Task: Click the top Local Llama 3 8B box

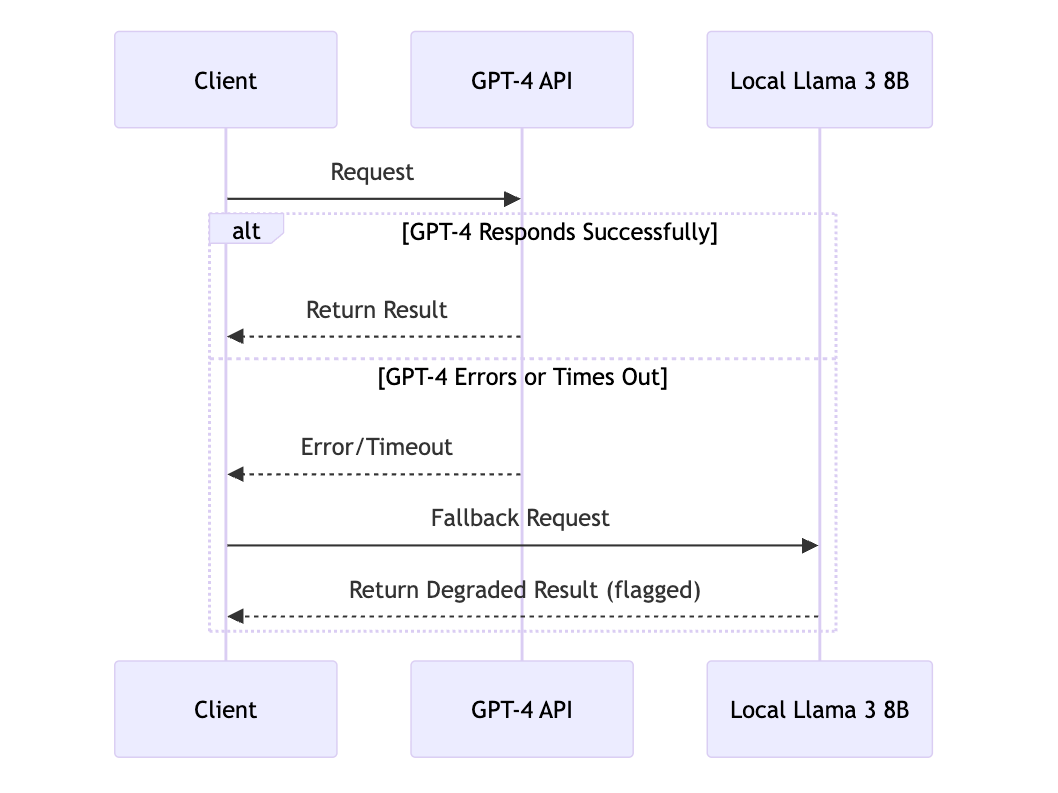Action: click(x=819, y=80)
